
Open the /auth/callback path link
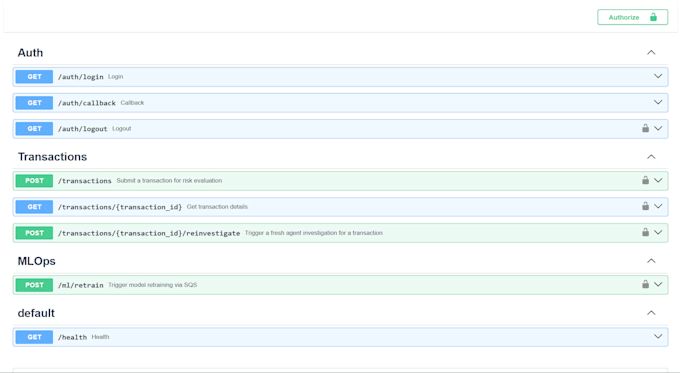click(x=87, y=103)
